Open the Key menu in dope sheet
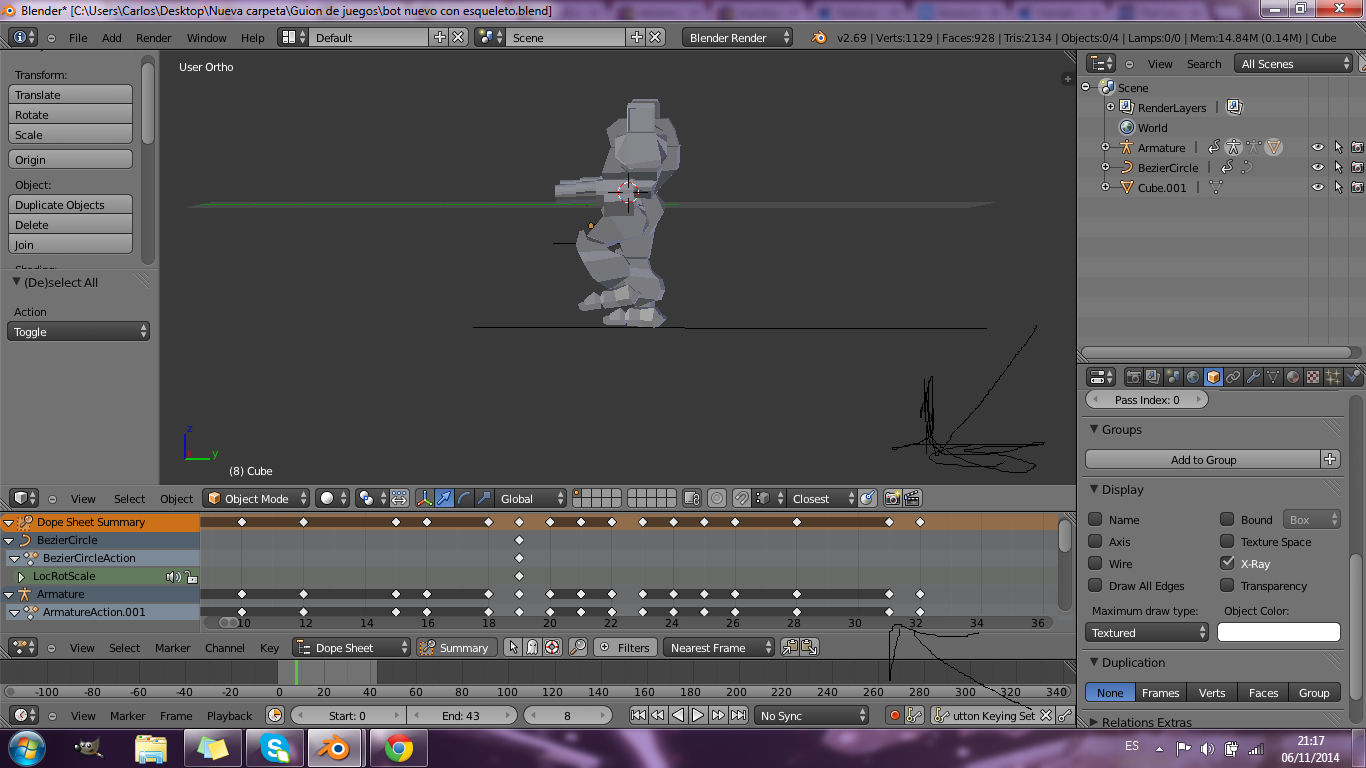The height and width of the screenshot is (768, 1366). tap(270, 648)
